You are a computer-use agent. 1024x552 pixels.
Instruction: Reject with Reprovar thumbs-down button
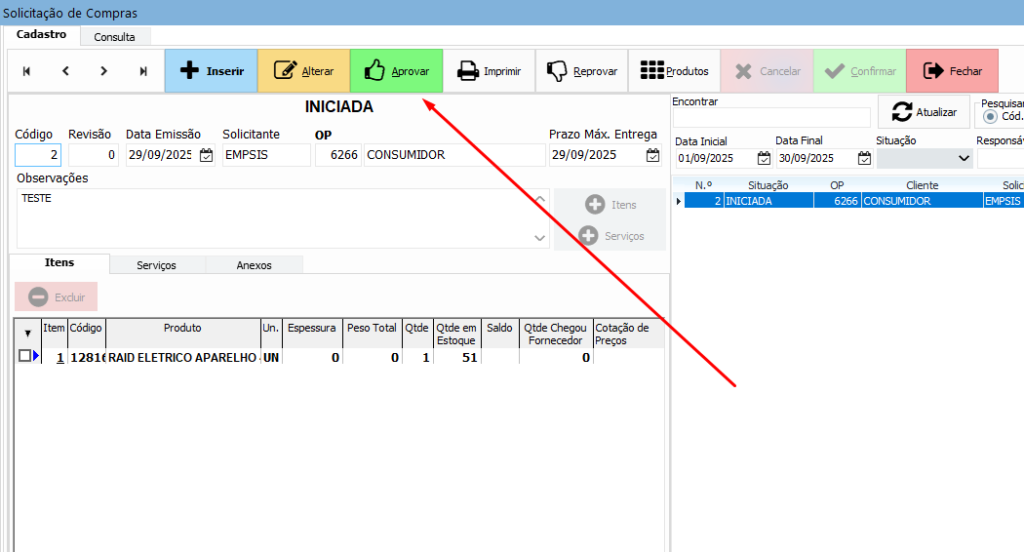(x=581, y=71)
